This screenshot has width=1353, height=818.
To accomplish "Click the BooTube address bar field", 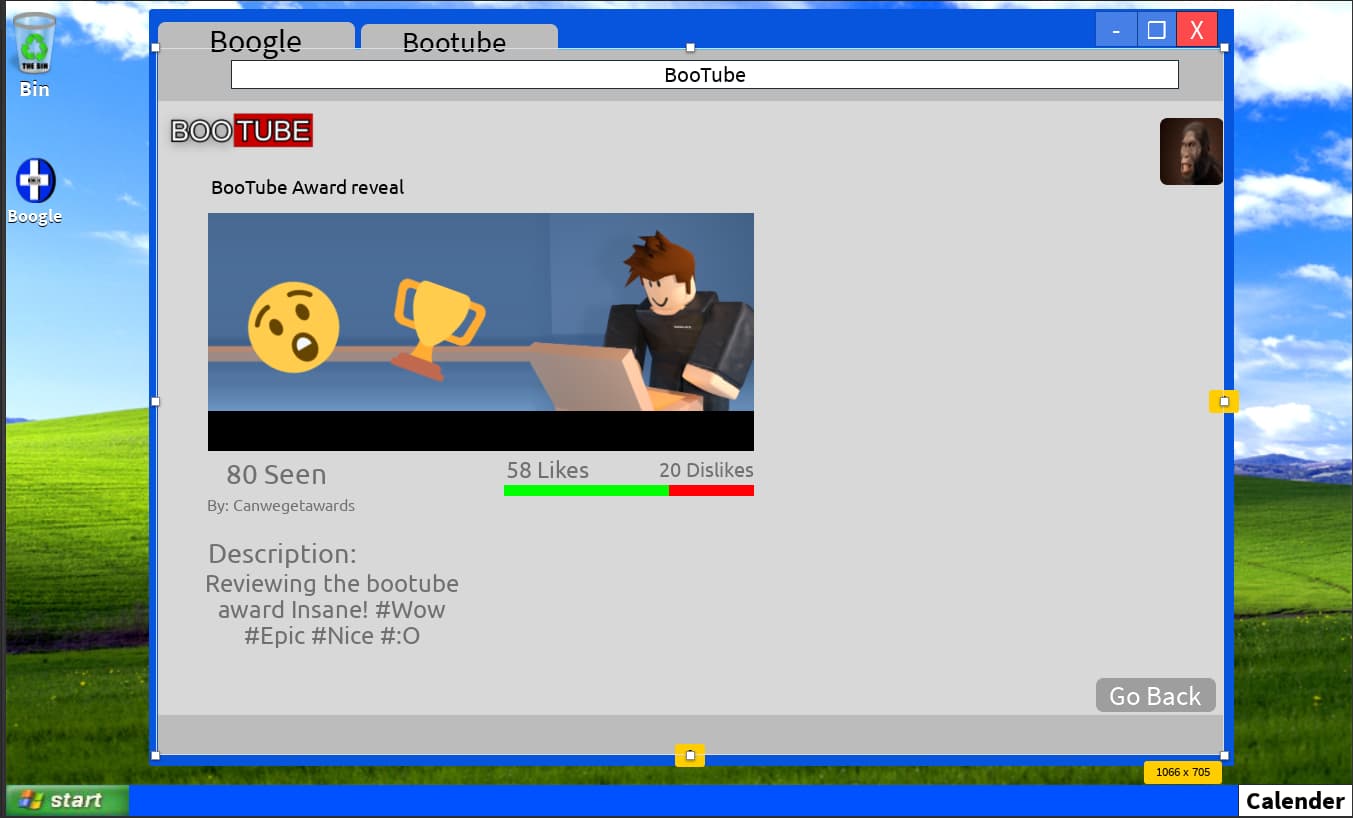I will (705, 75).
